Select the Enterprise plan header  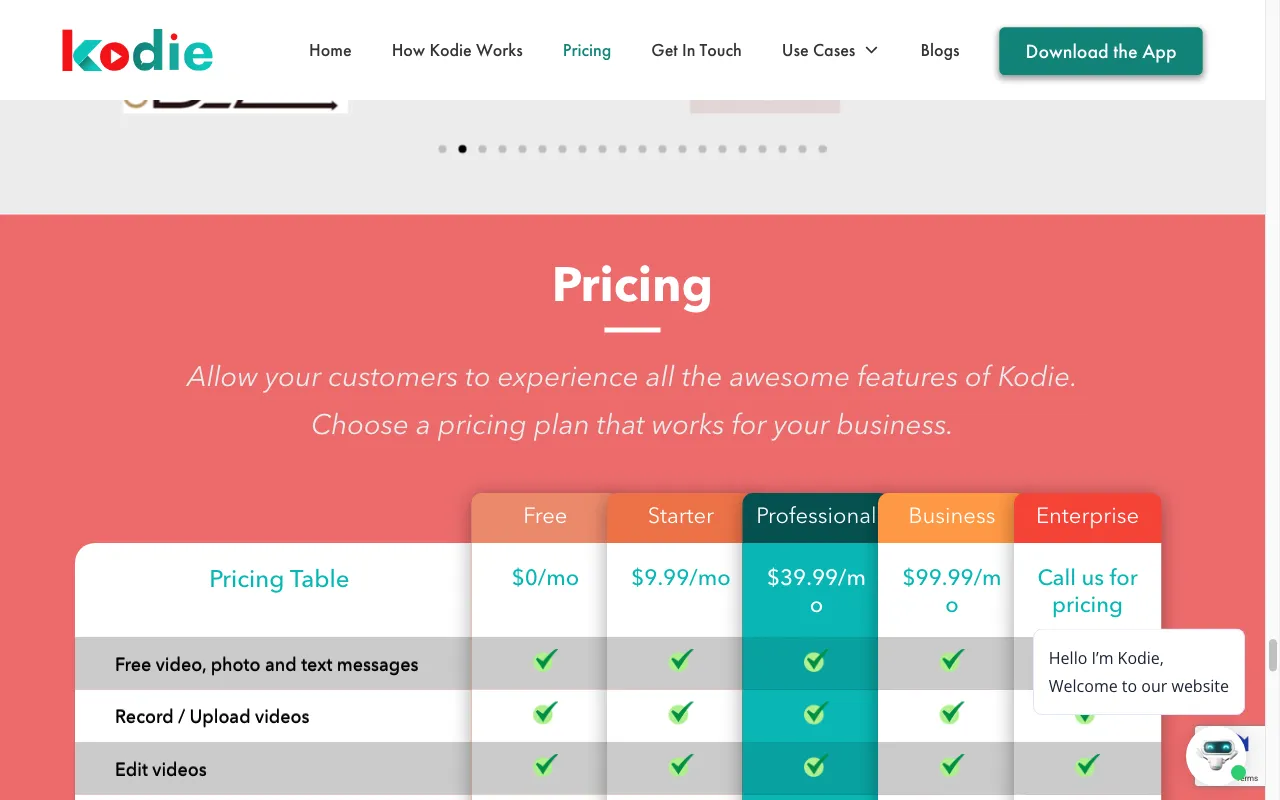pyautogui.click(x=1087, y=517)
